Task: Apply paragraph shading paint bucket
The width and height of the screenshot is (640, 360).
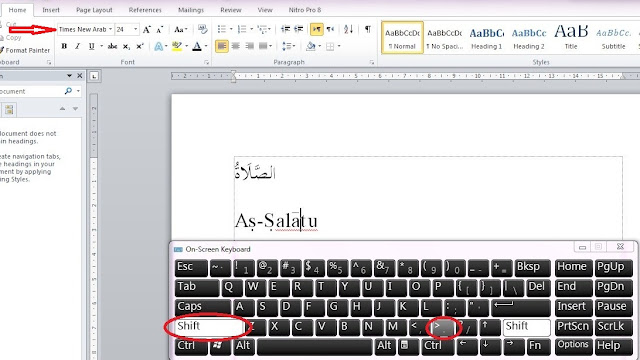Action: pos(311,46)
